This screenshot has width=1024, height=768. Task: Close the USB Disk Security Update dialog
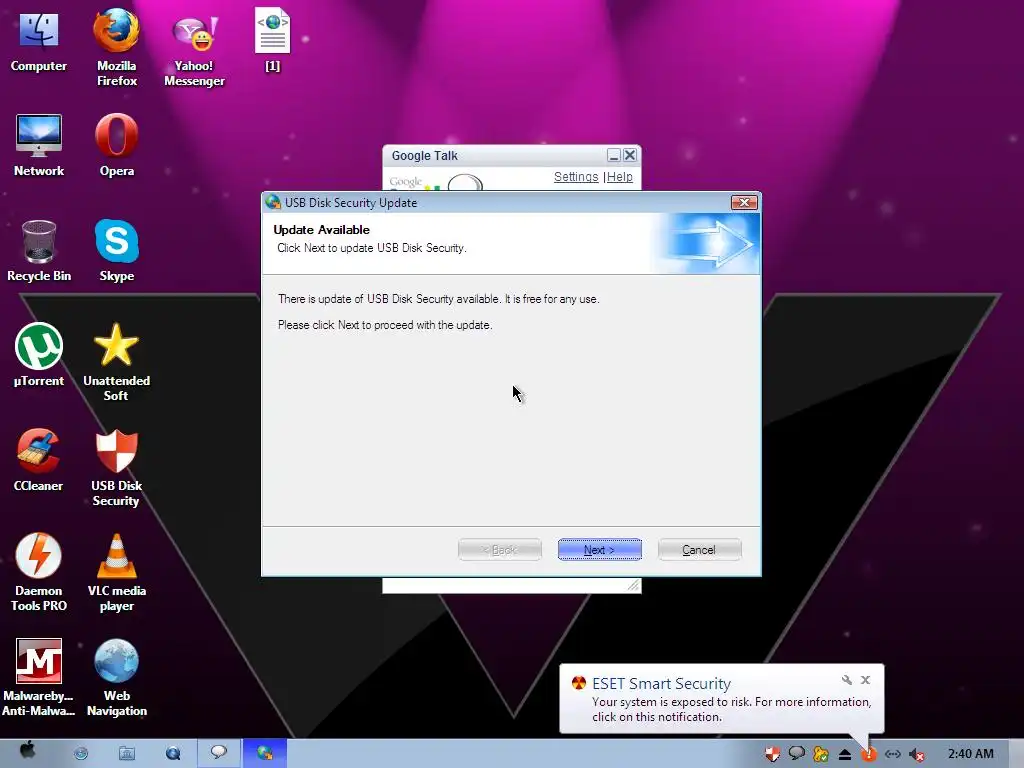click(x=744, y=202)
